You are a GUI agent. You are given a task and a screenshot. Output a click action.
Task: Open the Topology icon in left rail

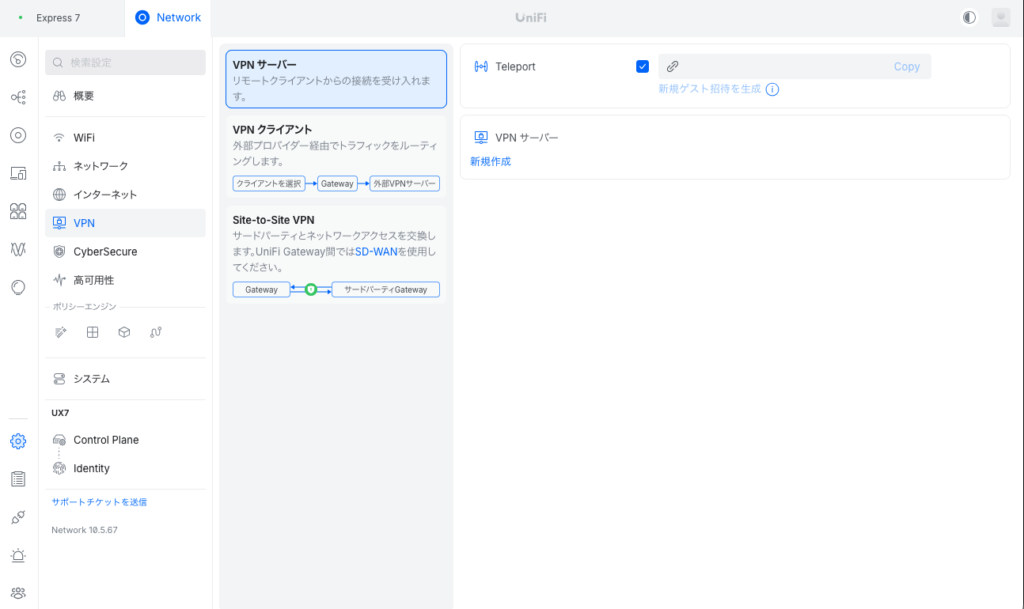18,97
